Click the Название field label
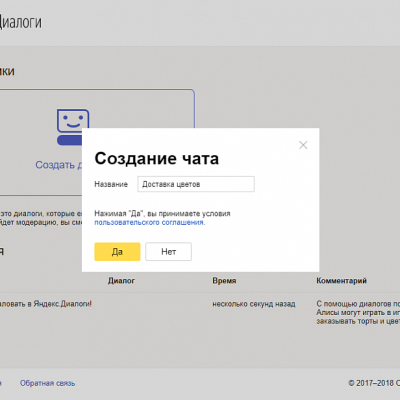The height and width of the screenshot is (400, 400). (111, 184)
